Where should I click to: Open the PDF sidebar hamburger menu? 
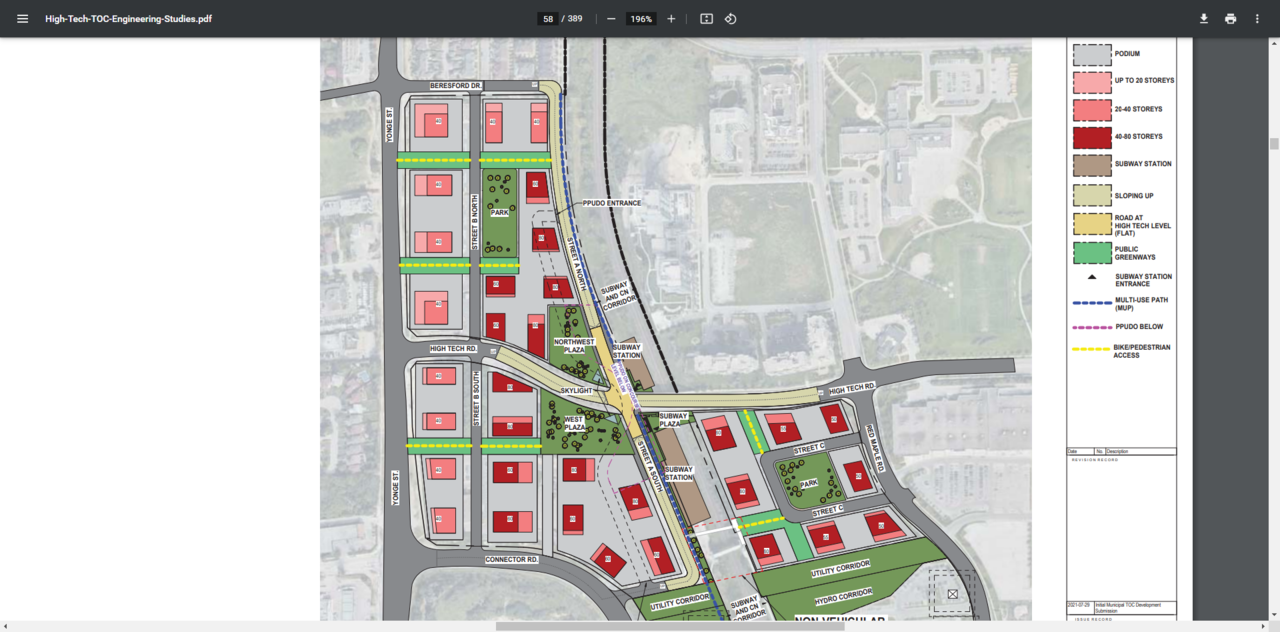[x=22, y=19]
